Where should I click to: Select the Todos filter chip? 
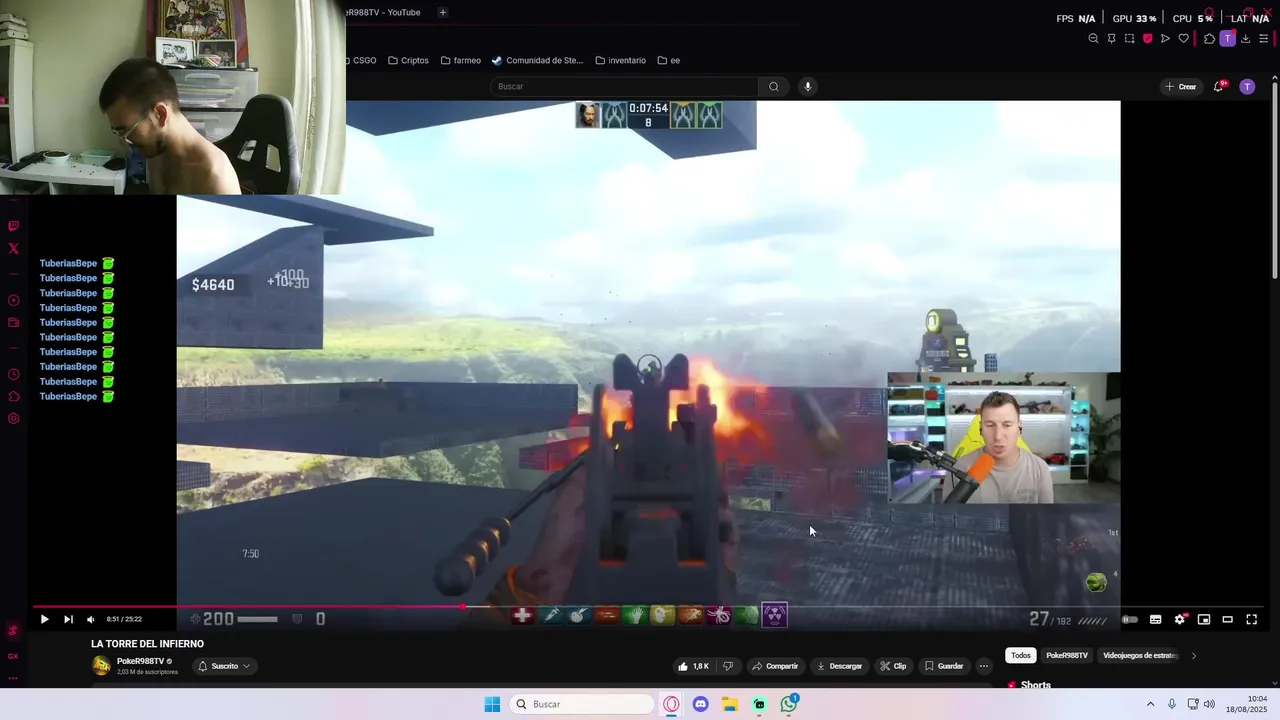pyautogui.click(x=1020, y=656)
